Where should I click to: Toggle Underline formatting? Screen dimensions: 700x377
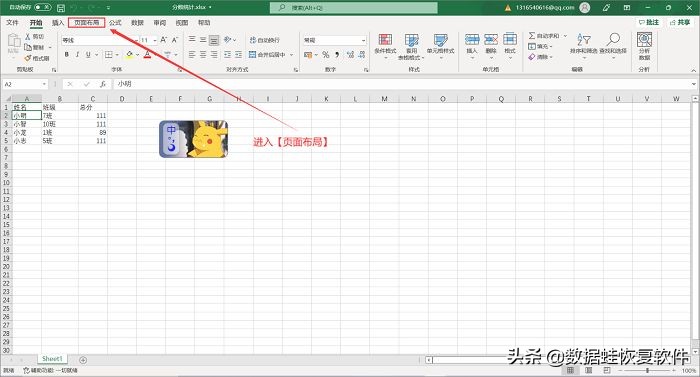point(88,54)
